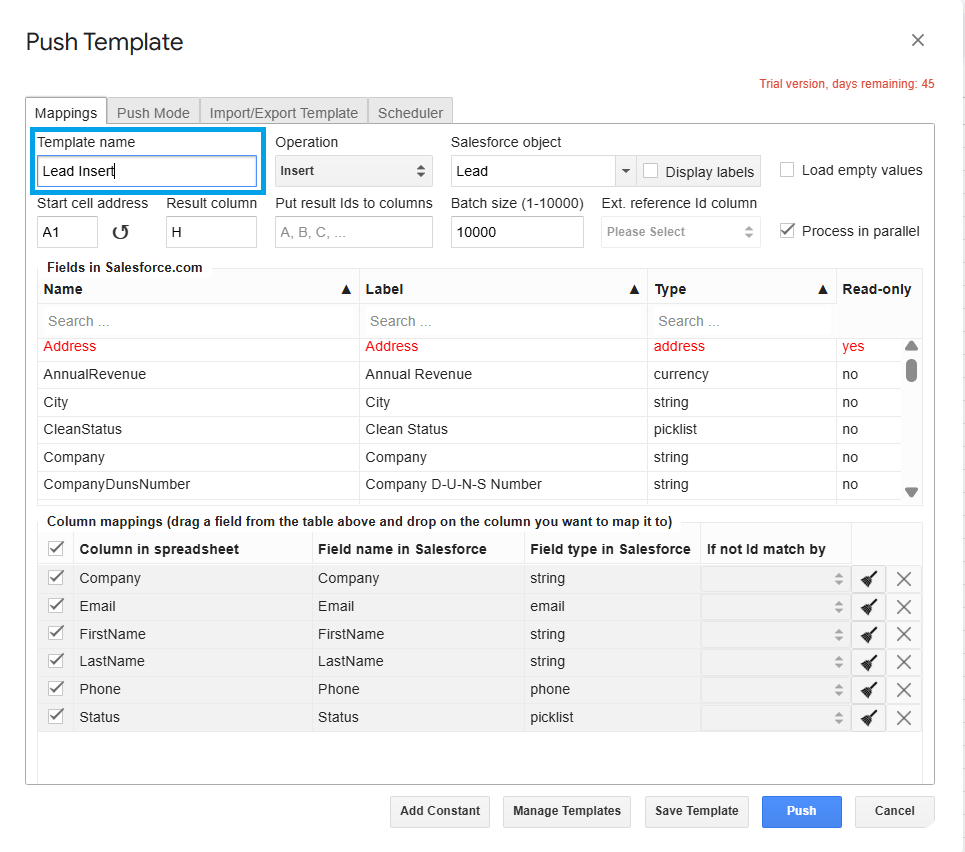Sort fields by Name column arrow
Screen dimensions: 965x852
[x=346, y=290]
